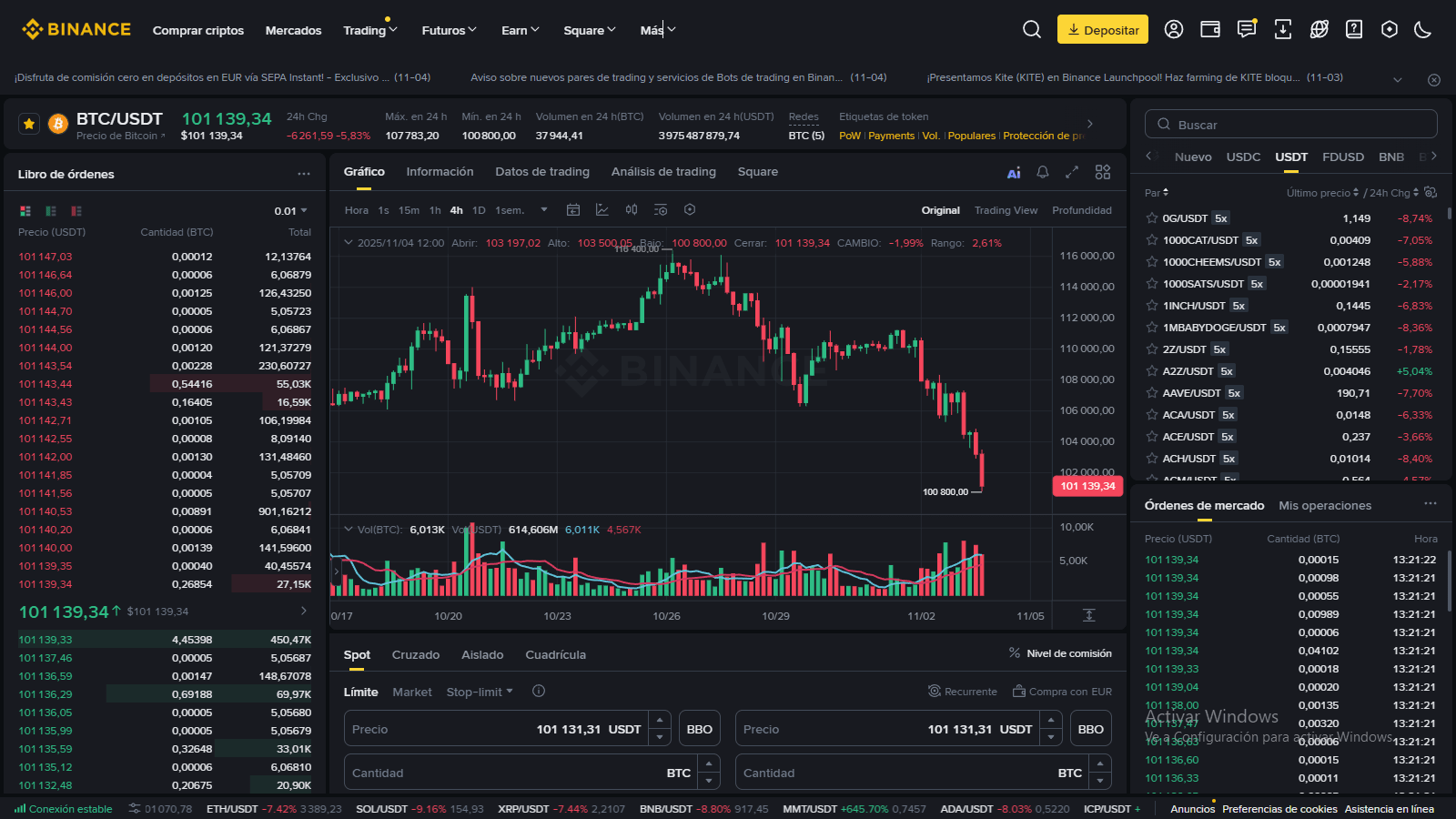Screen dimensions: 1456x819
Task: Open market trades more options menu
Action: pos(1431,504)
